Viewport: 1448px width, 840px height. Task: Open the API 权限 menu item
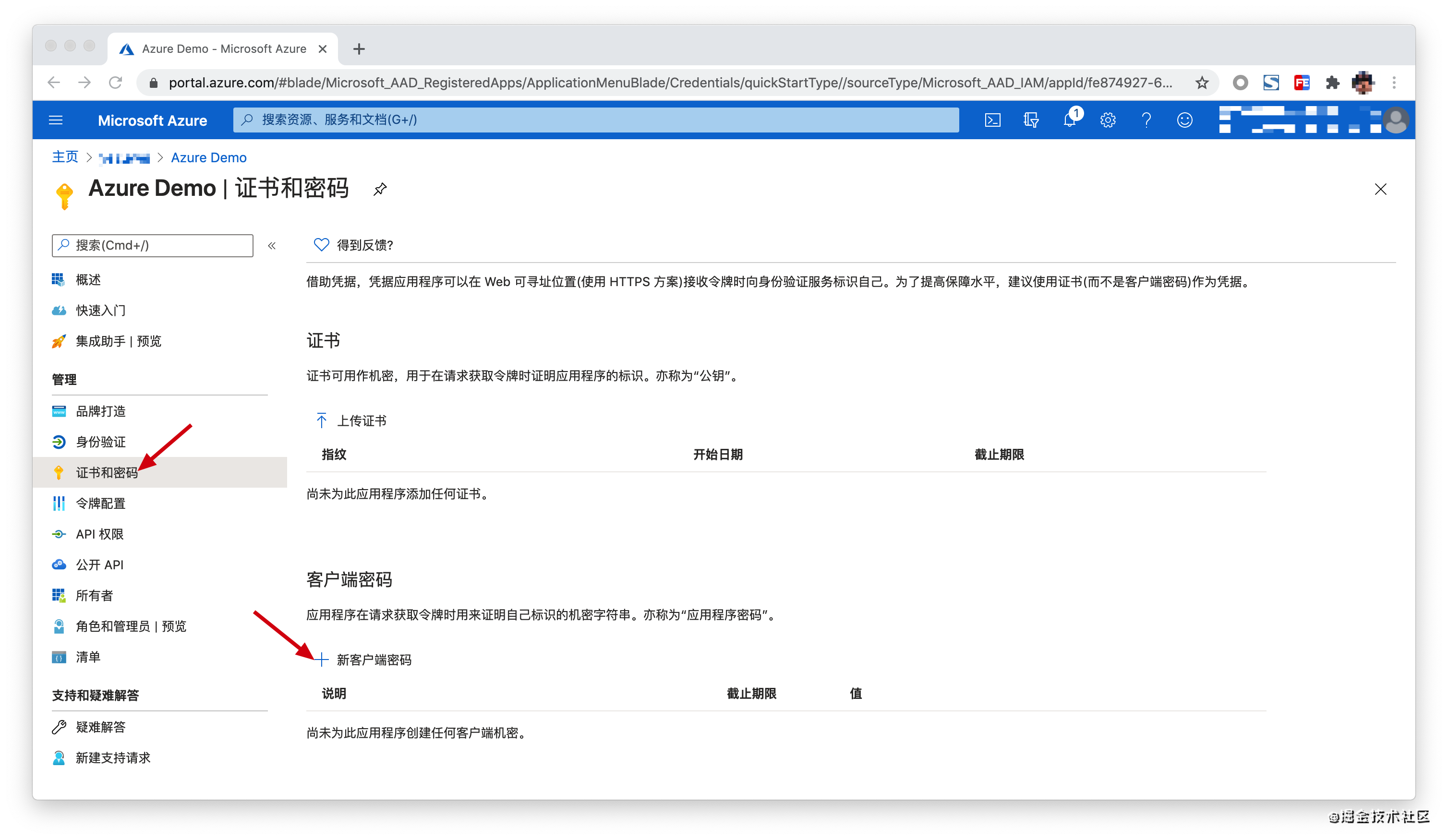pyautogui.click(x=99, y=534)
